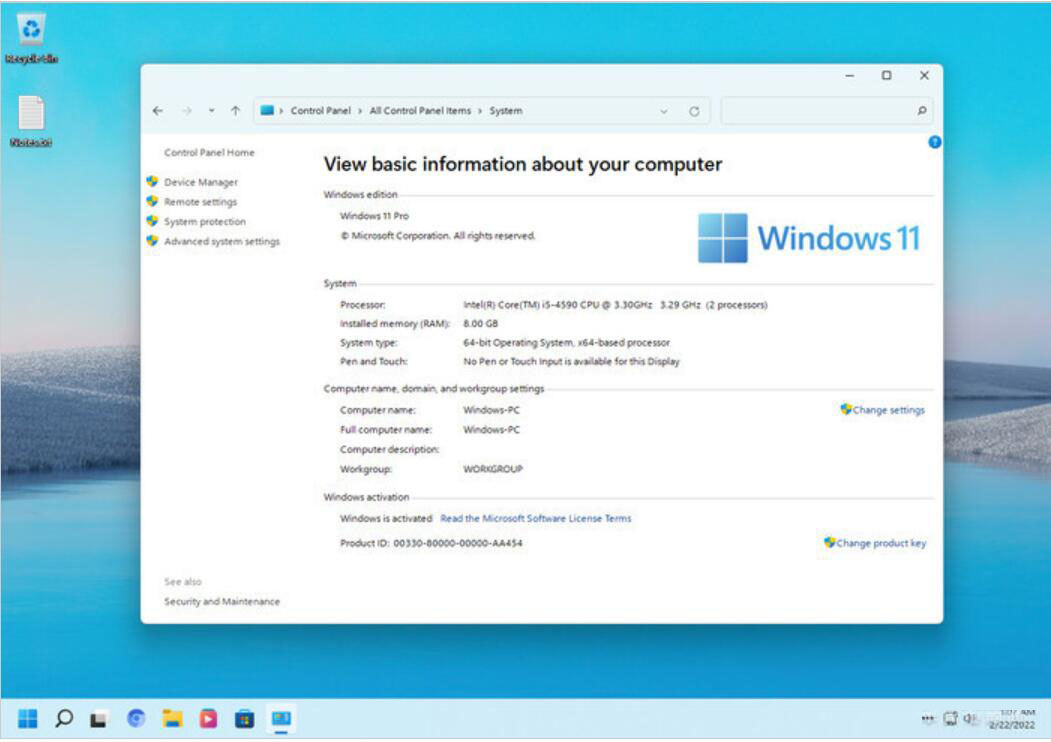Open Advanced system settings link
1051x742 pixels.
[x=222, y=241]
